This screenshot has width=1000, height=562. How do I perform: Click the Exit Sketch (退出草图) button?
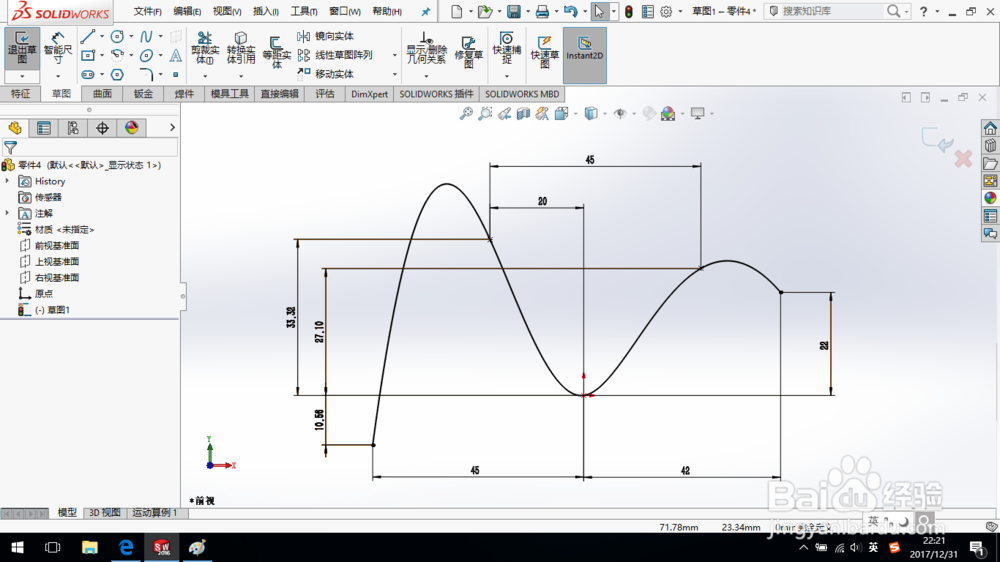click(x=22, y=48)
